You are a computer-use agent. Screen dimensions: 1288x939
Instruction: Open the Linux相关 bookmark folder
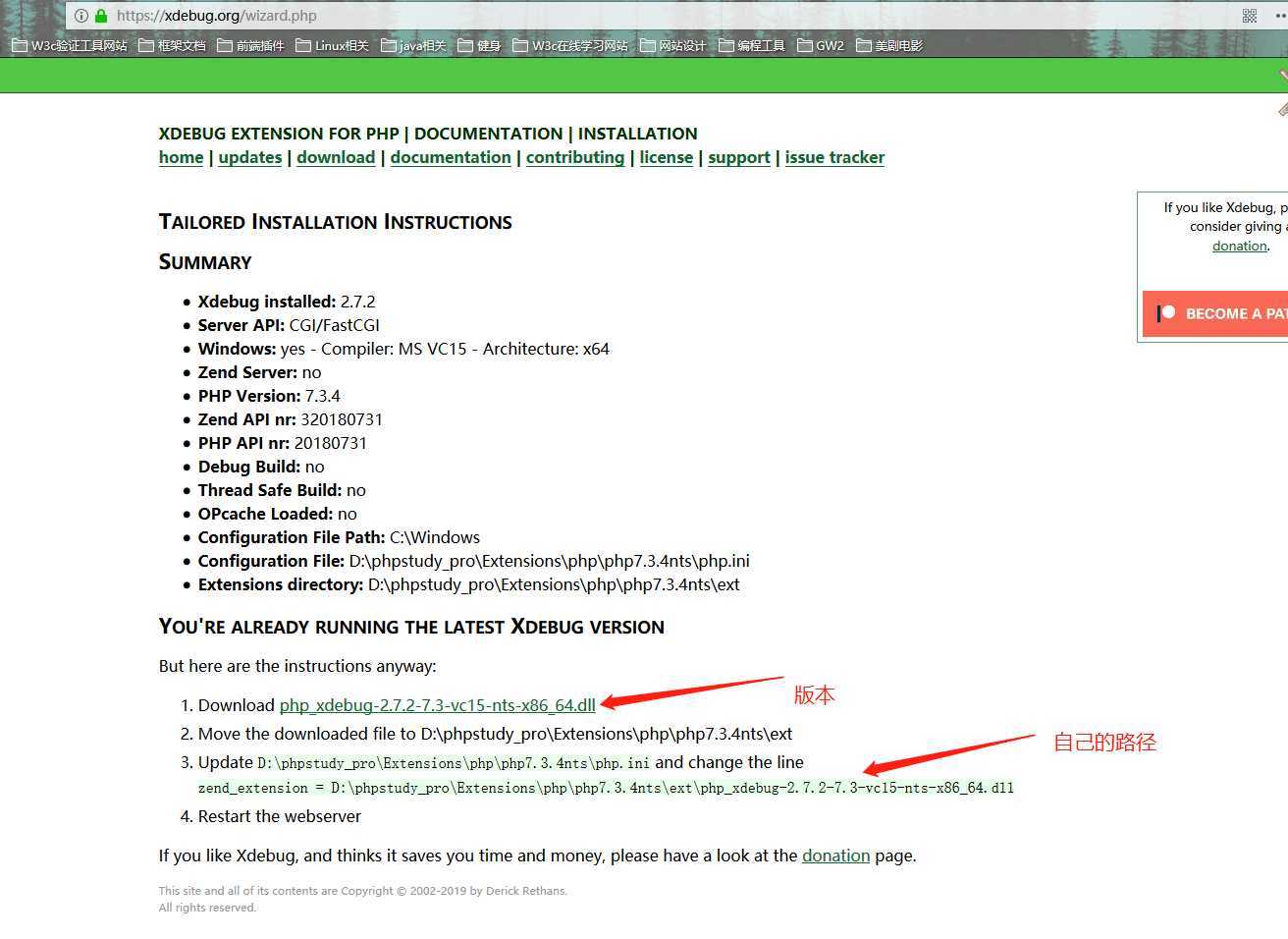(x=332, y=45)
